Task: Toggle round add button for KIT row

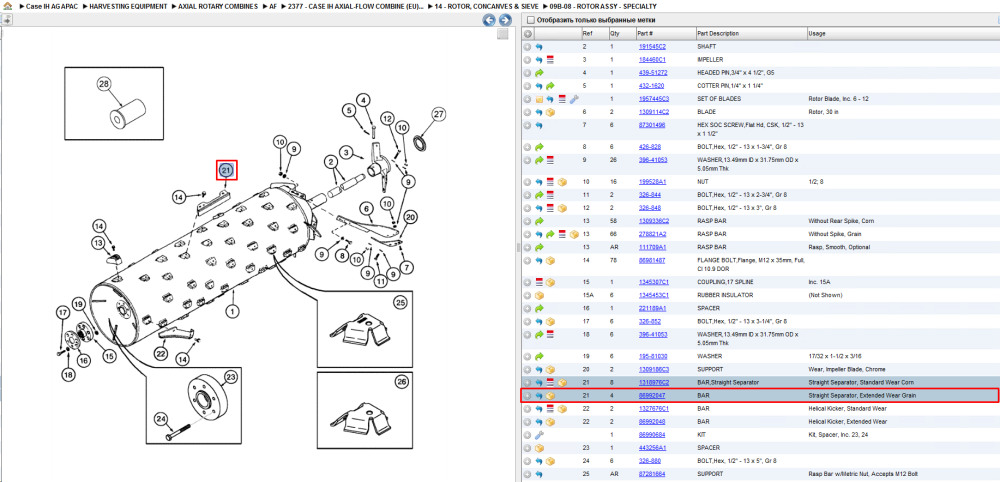Action: tap(527, 435)
